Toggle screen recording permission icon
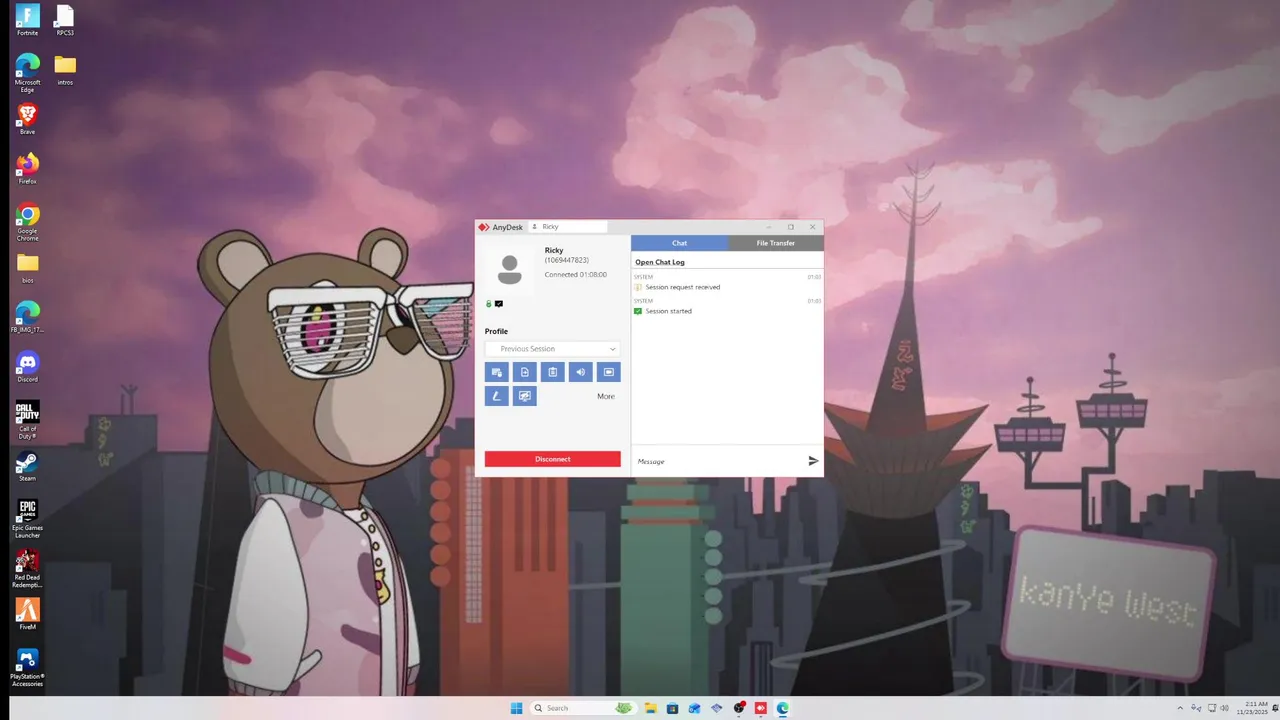Viewport: 1280px width, 720px height. (x=609, y=372)
